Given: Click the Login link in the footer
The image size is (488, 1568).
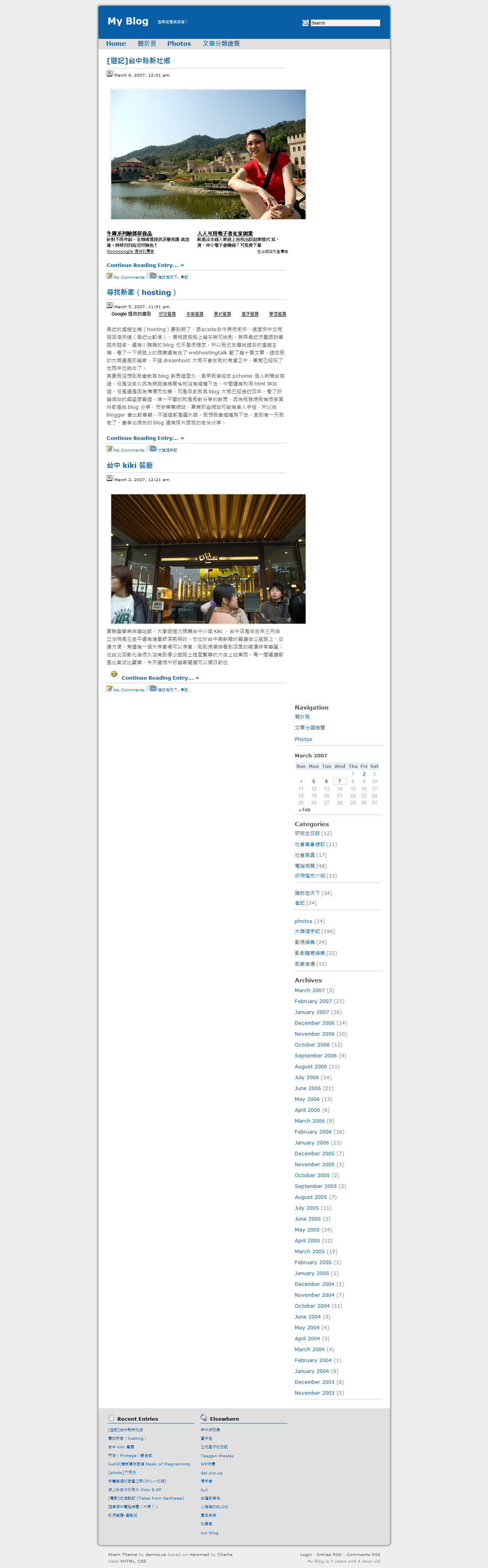Looking at the screenshot, I should tap(305, 1555).
